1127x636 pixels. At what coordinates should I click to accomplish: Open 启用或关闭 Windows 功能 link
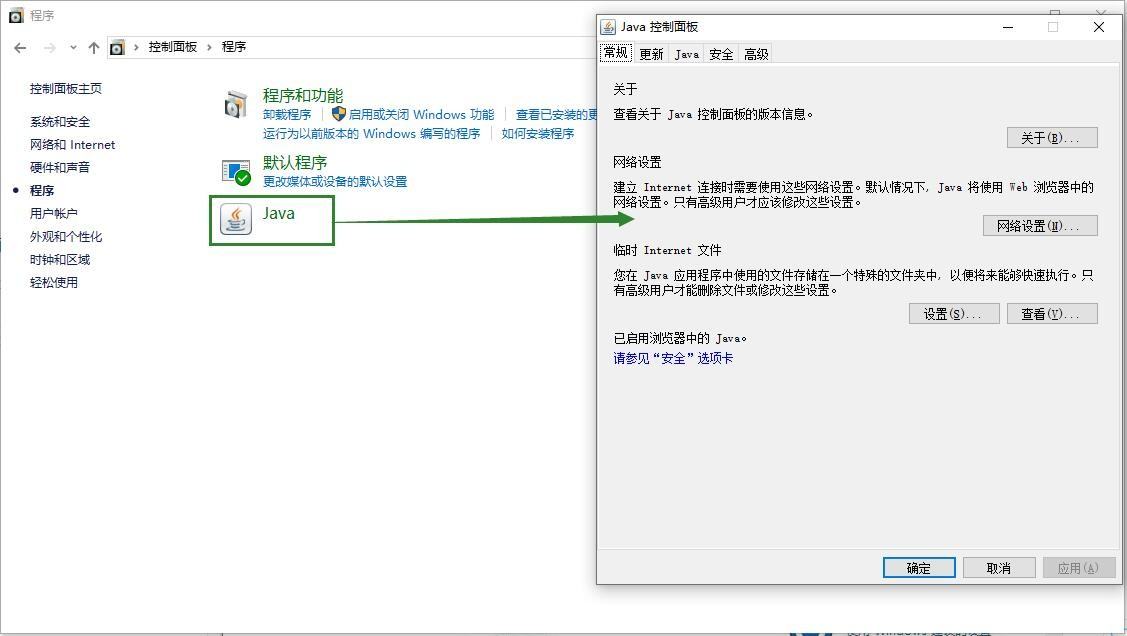(421, 115)
